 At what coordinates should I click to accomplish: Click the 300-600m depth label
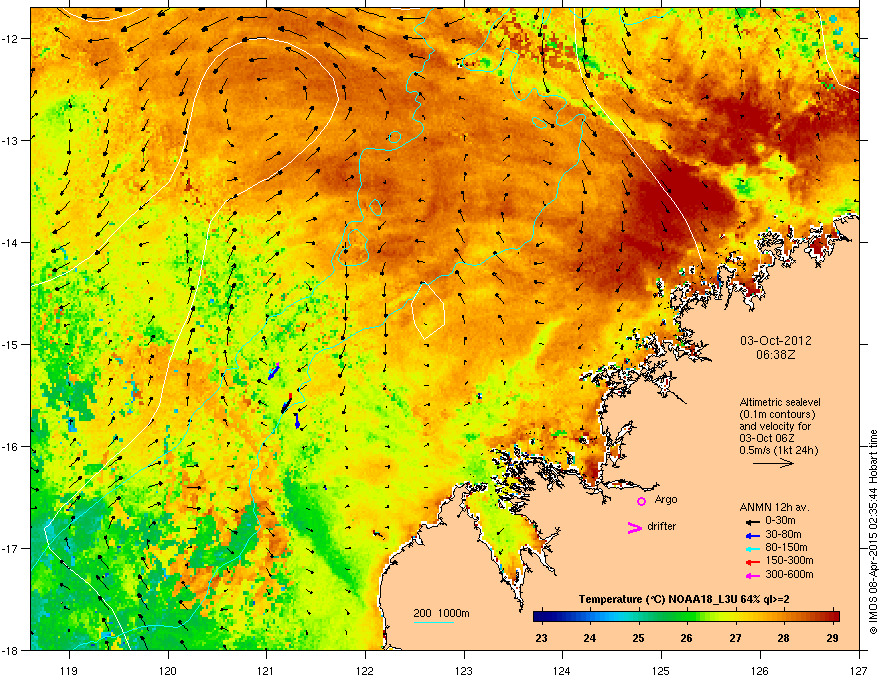tap(789, 574)
